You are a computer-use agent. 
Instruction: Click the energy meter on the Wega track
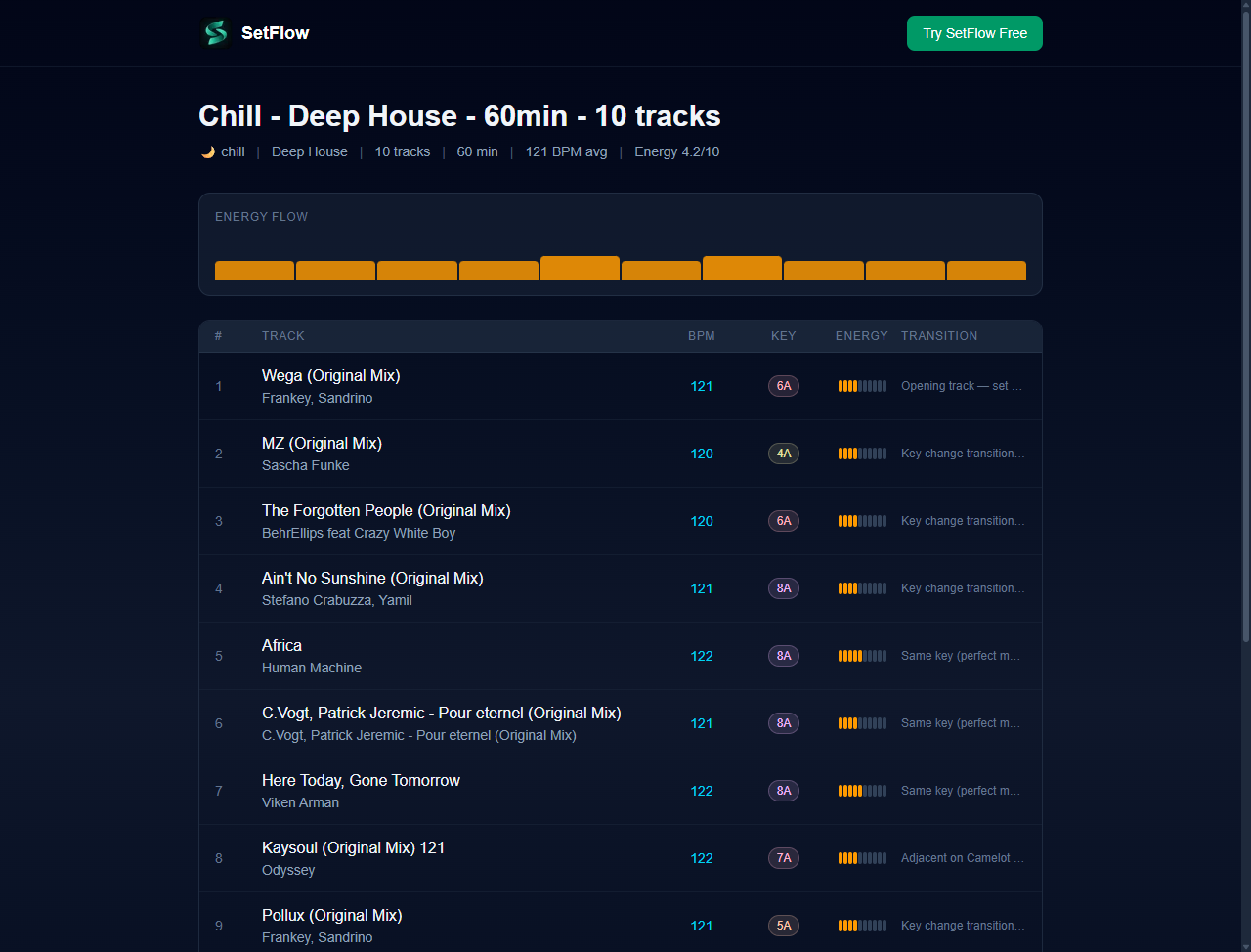(861, 385)
